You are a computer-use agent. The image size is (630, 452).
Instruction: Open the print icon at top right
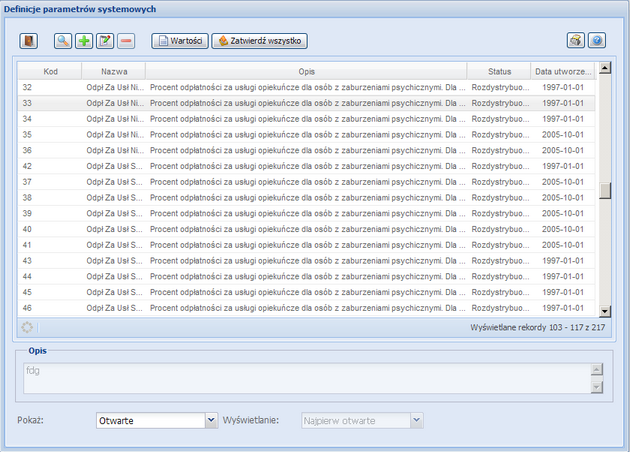pyautogui.click(x=576, y=41)
